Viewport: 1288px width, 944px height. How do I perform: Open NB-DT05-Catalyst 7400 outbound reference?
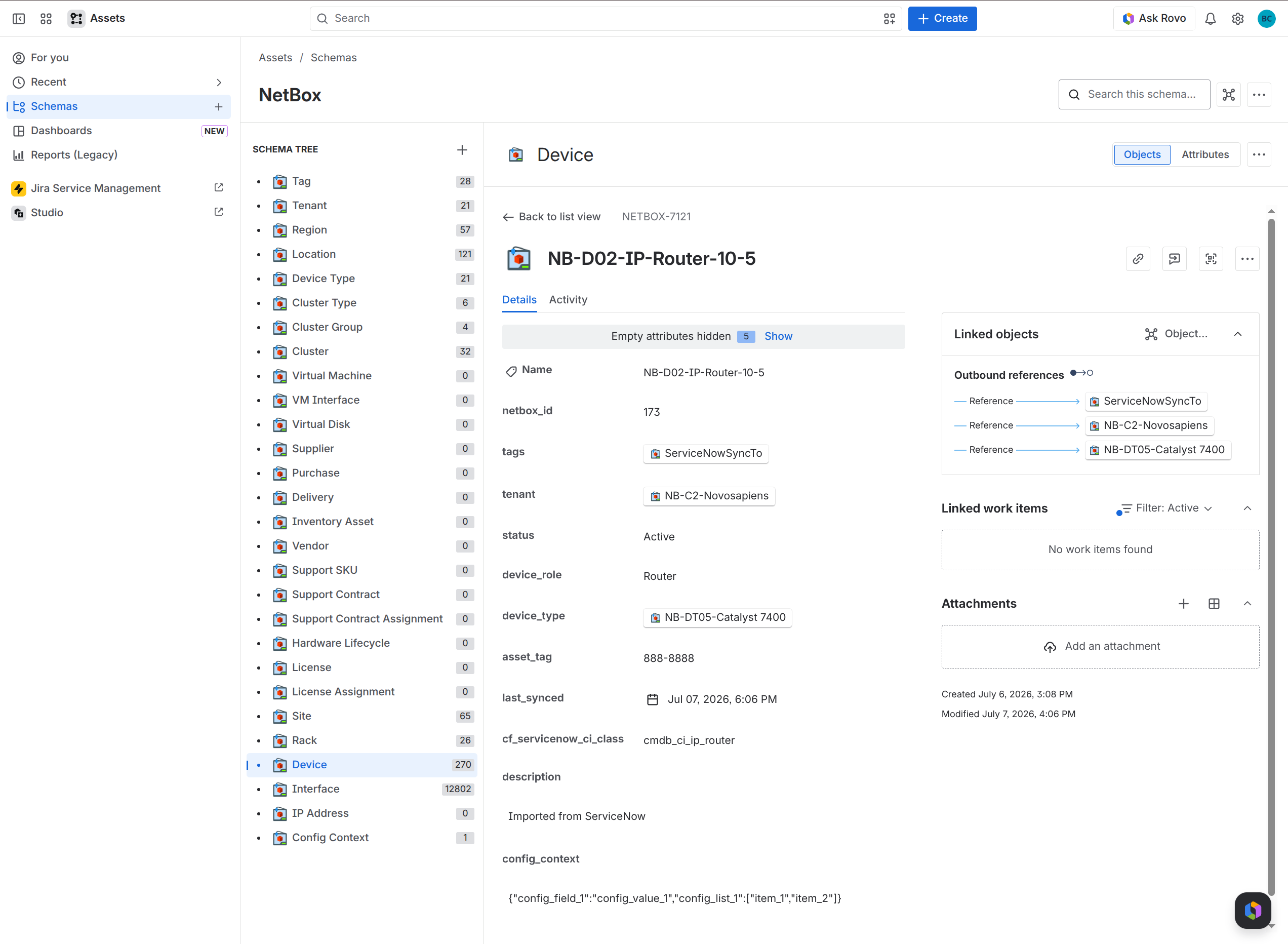1158,450
